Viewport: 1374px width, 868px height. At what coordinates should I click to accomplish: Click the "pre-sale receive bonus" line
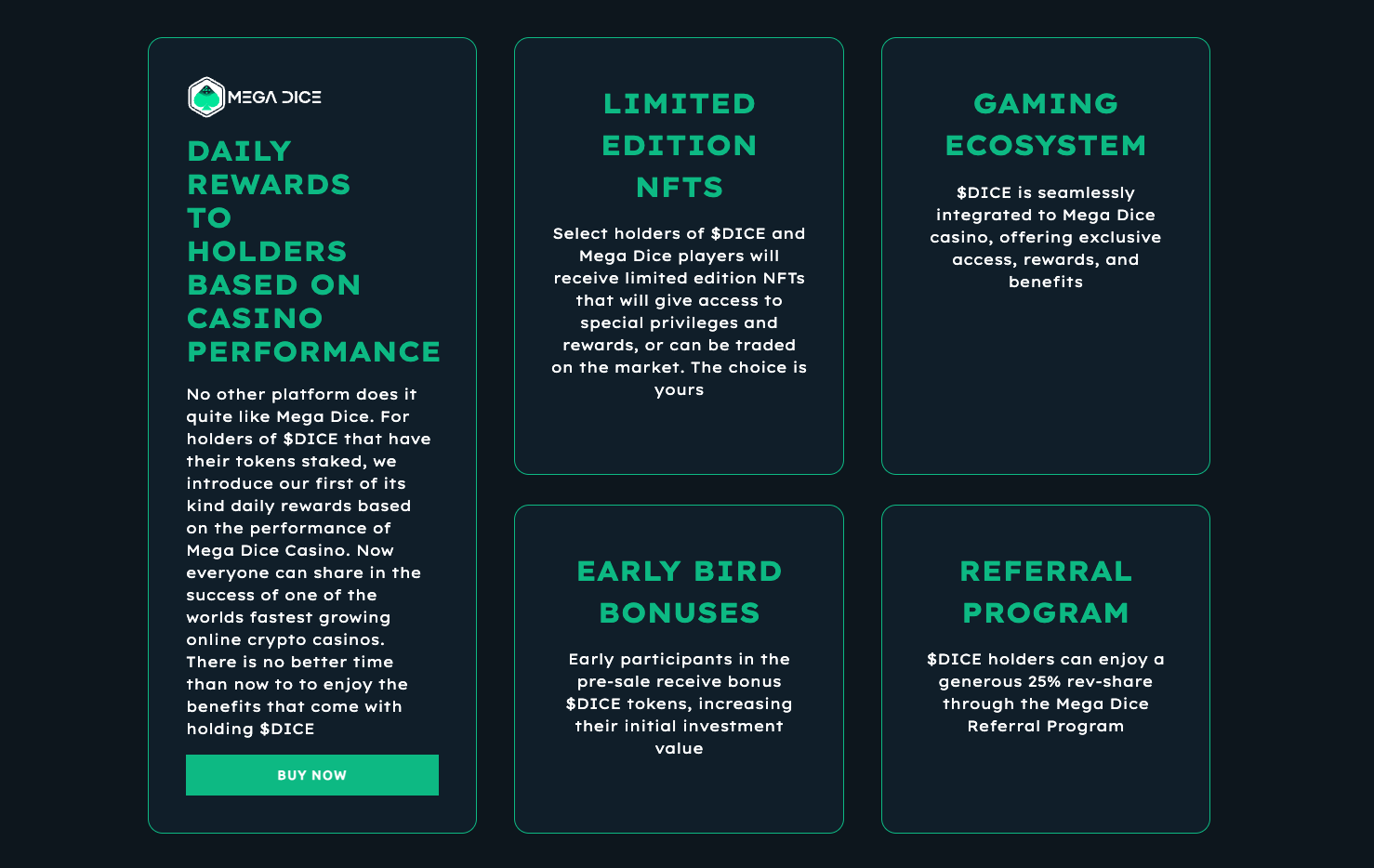point(679,681)
